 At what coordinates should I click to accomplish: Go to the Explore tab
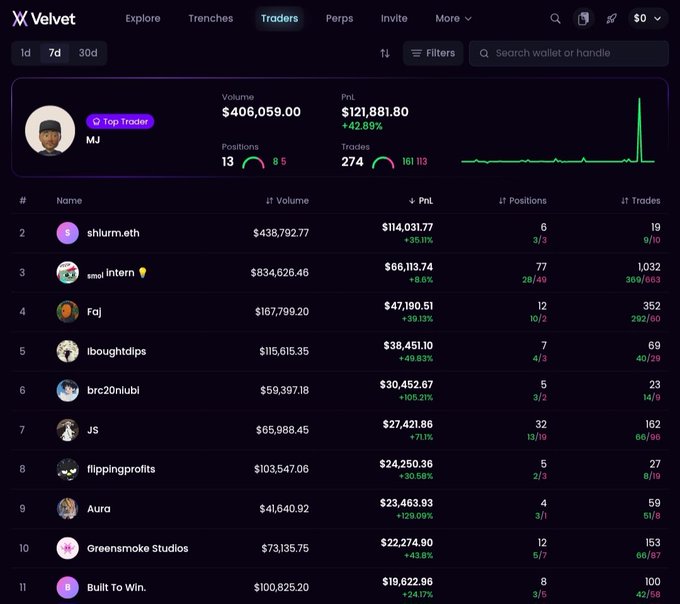click(143, 19)
